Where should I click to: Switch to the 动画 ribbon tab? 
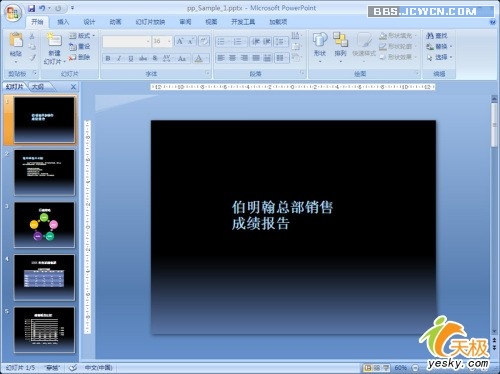pos(115,22)
